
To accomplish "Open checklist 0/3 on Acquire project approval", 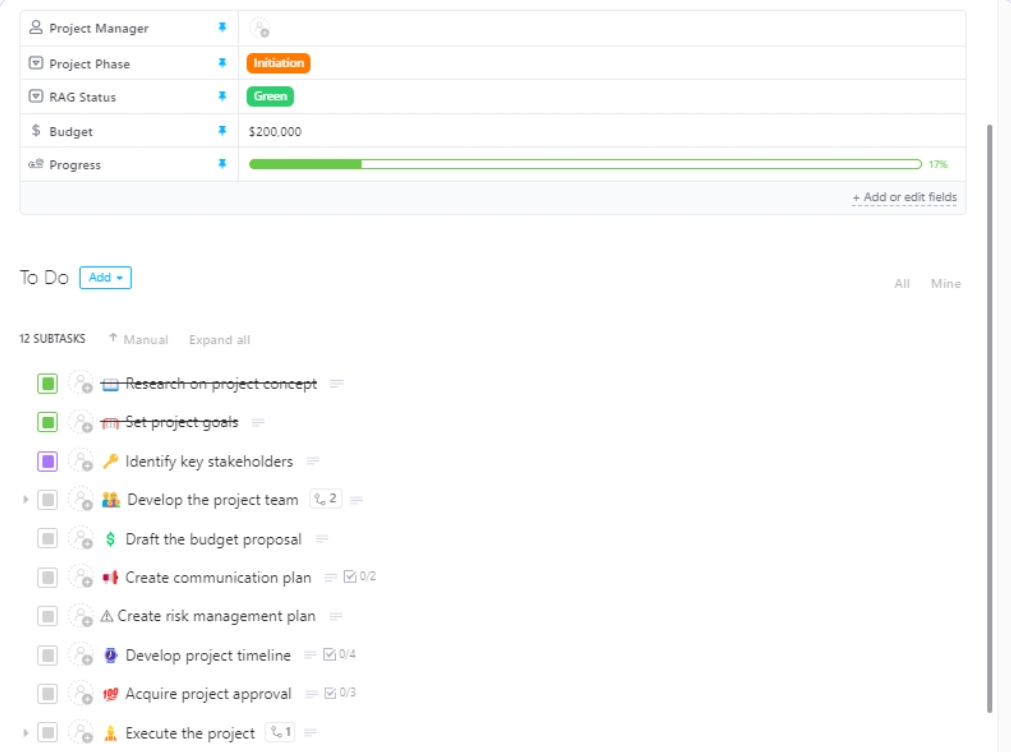I will click(340, 693).
